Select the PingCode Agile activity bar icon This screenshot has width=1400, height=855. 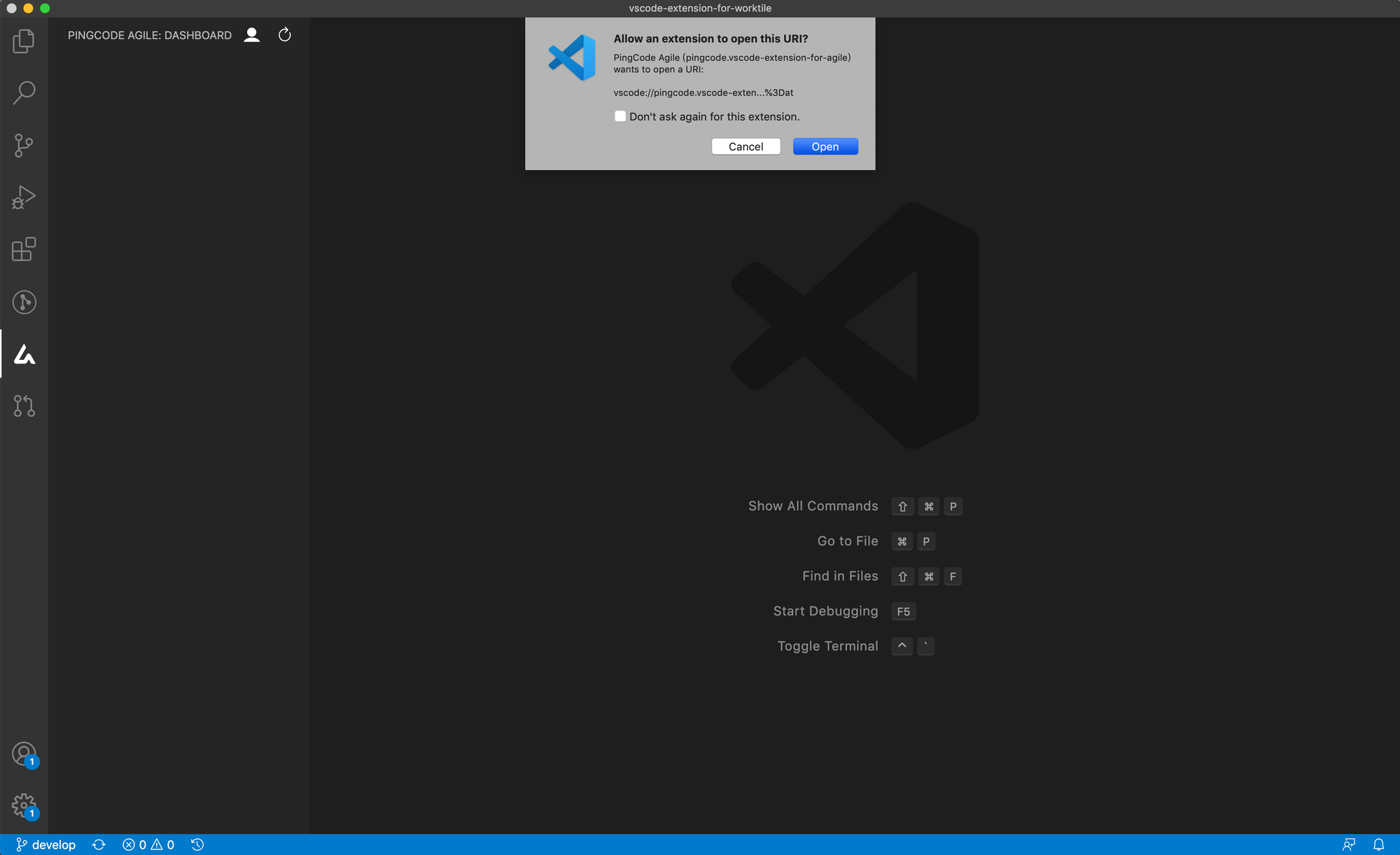coord(24,354)
